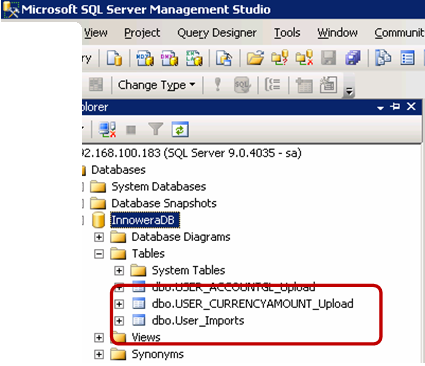This screenshot has width=425, height=366.
Task: Click the Save floppy disk icon
Action: [x=328, y=58]
